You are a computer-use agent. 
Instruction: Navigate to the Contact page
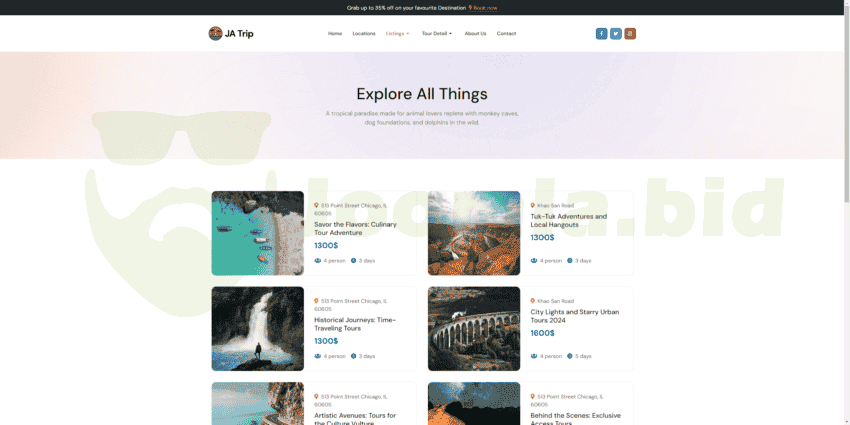(506, 34)
